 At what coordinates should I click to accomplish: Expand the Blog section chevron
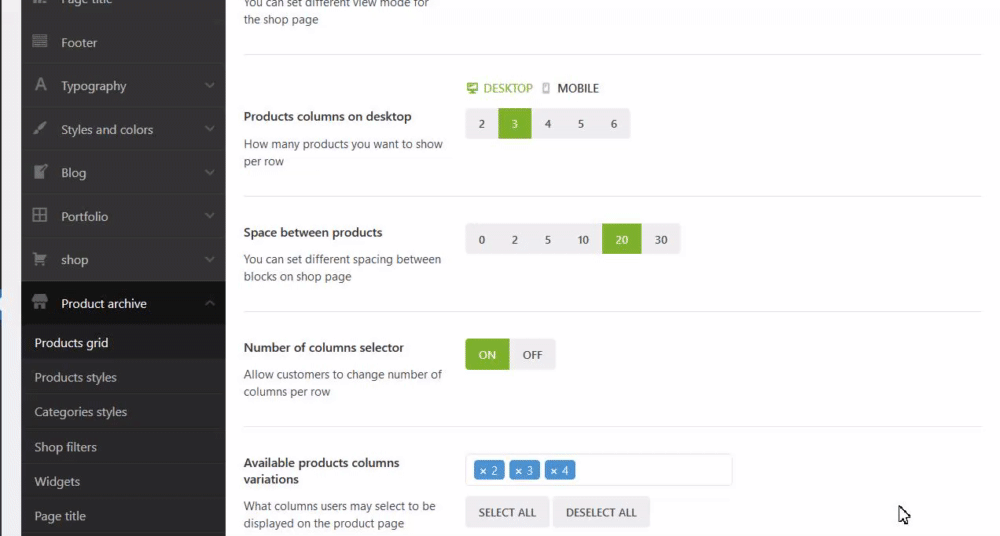tap(209, 173)
